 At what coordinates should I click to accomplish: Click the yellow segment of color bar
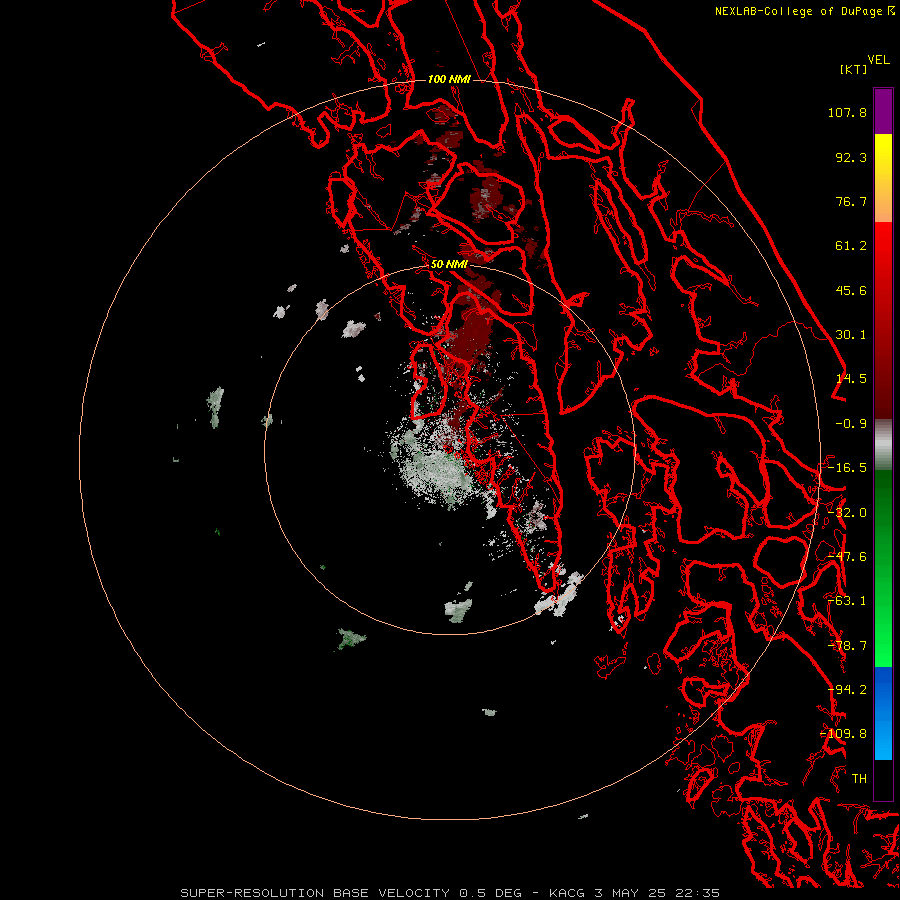[883, 178]
